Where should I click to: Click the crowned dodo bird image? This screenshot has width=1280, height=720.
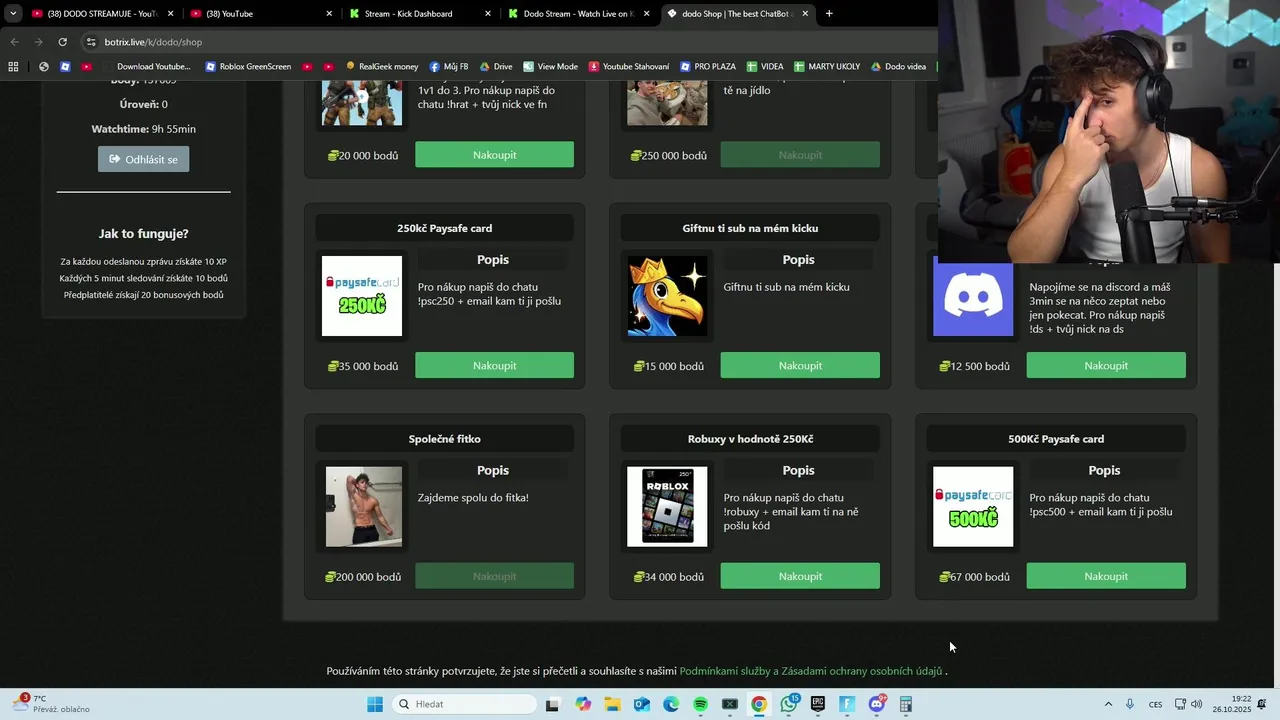coord(667,296)
